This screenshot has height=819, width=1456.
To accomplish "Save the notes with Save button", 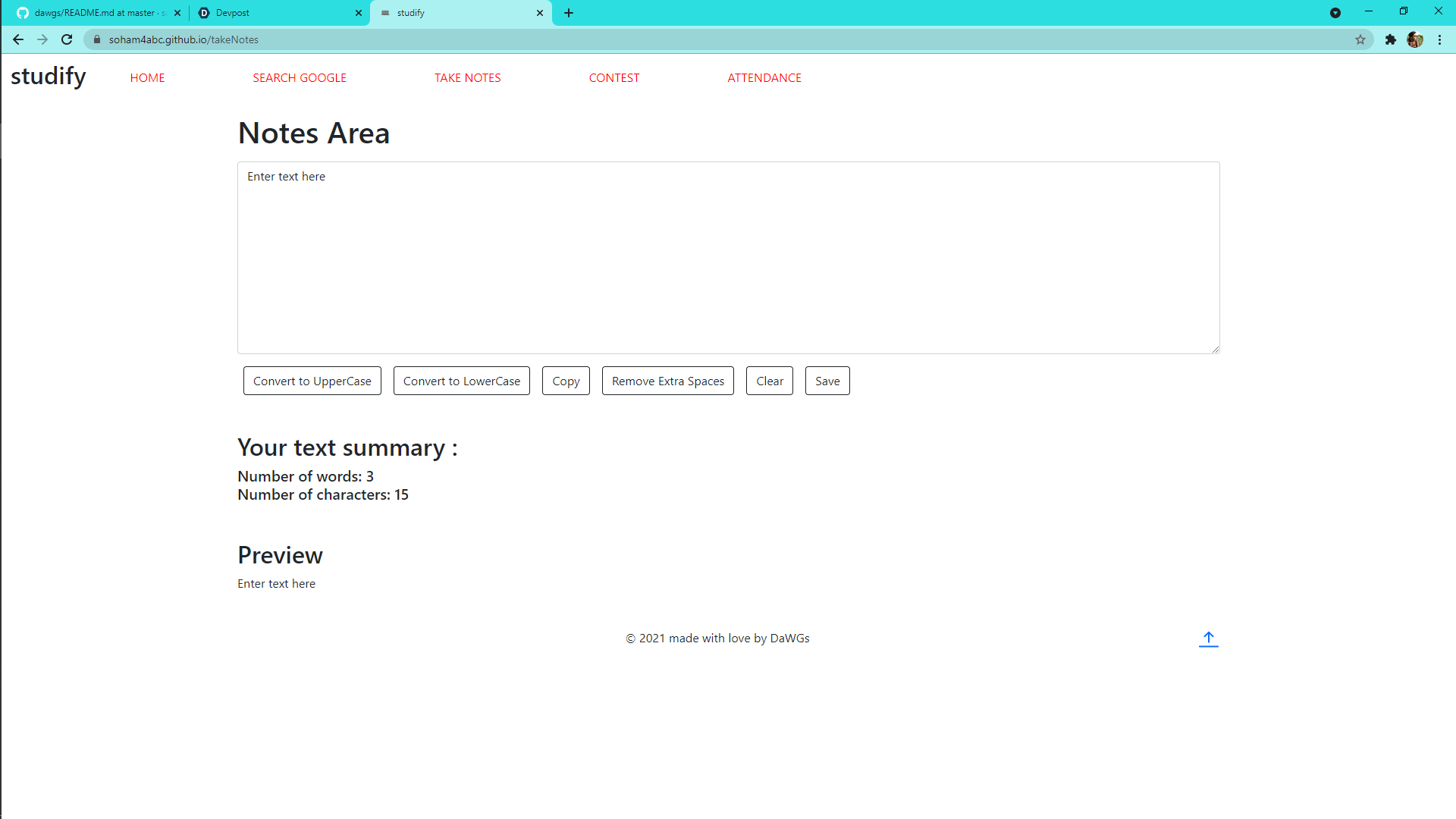I will pos(827,381).
